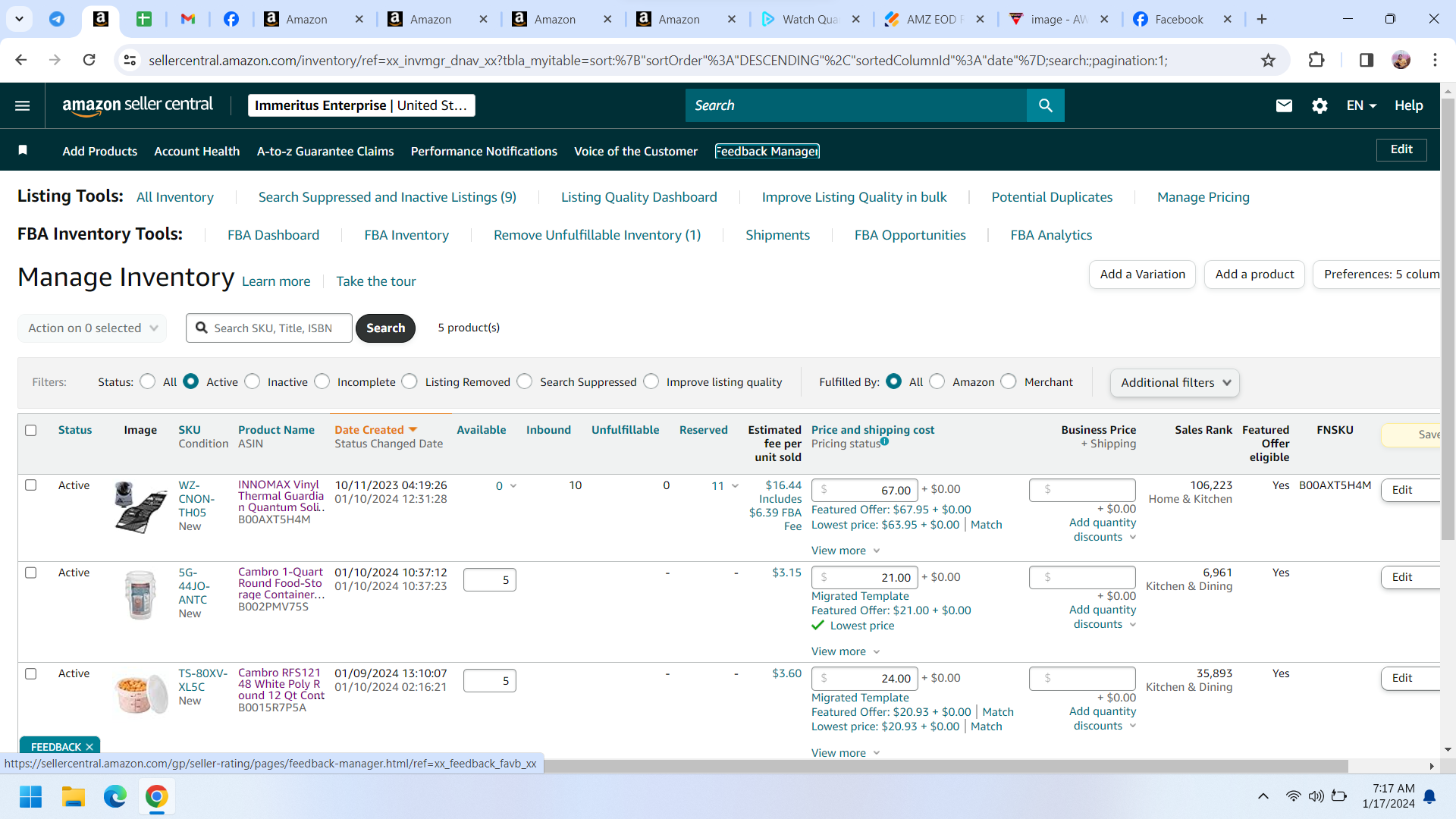Expand View more for the $21.00 item
The width and height of the screenshot is (1456, 819).
click(x=845, y=651)
